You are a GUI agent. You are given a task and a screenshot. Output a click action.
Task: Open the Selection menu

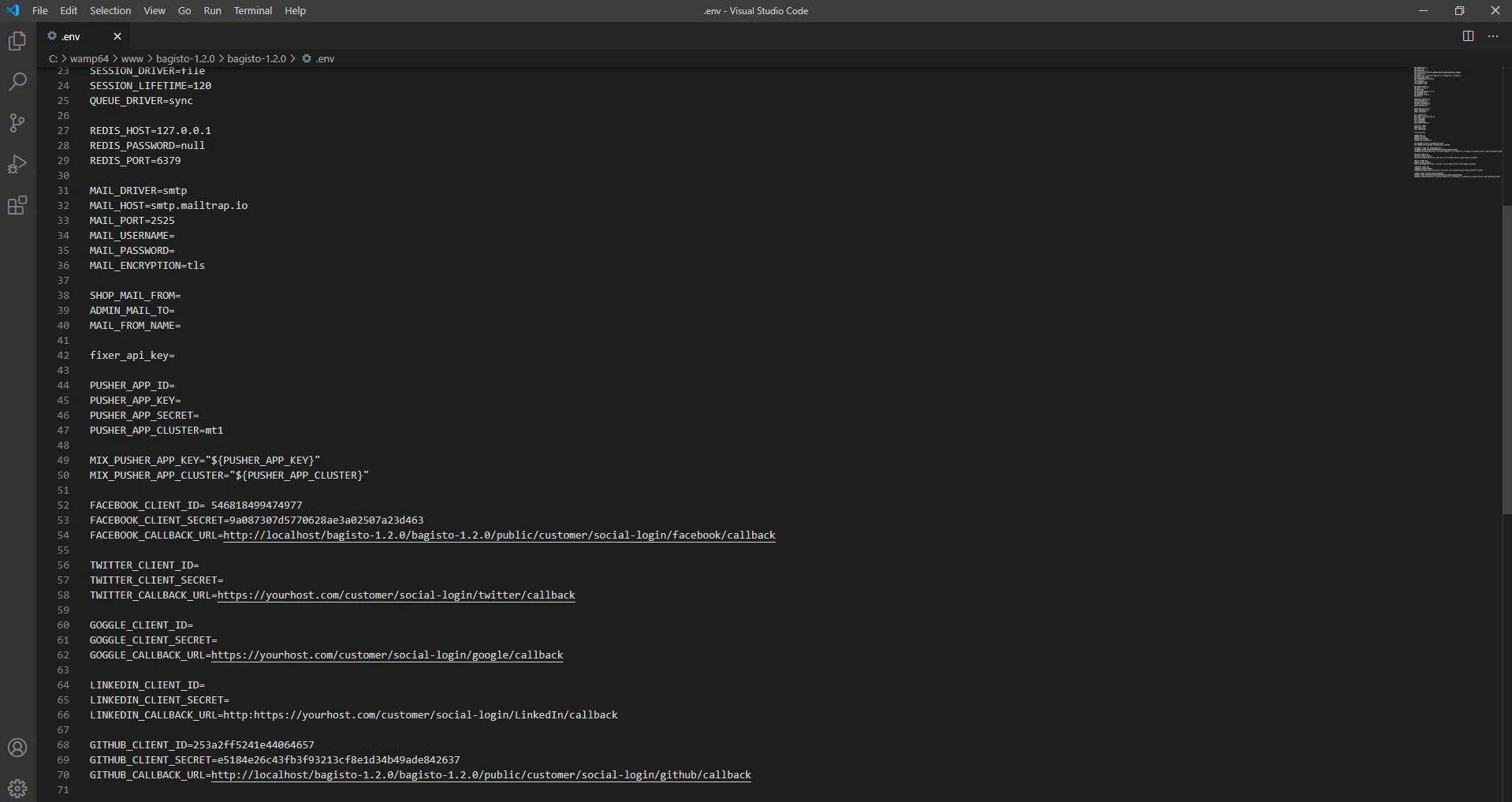(x=110, y=11)
